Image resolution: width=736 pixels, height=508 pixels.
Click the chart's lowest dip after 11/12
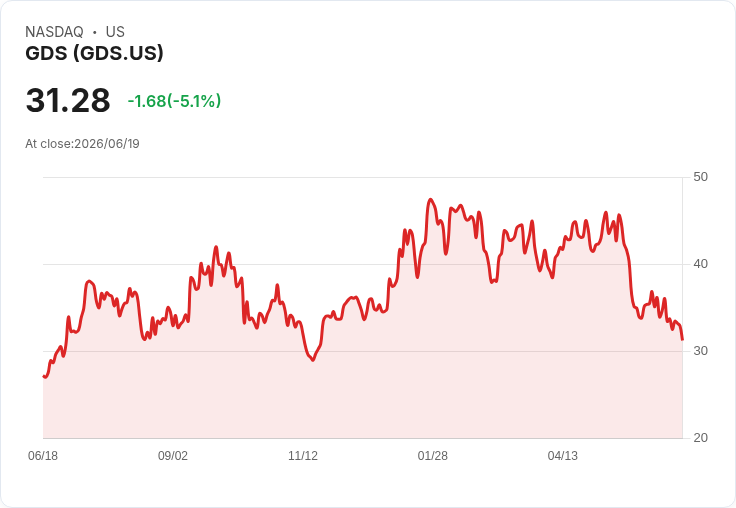point(313,360)
